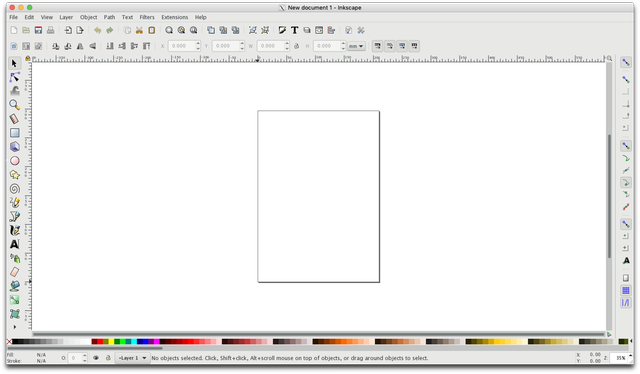Open the Object menu
Viewport: 640px width, 374px height.
89,17
